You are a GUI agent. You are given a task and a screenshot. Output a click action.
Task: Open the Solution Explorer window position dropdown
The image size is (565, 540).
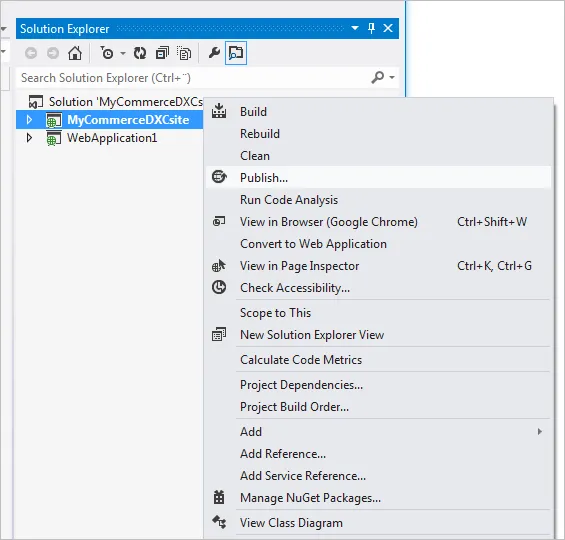coord(355,28)
